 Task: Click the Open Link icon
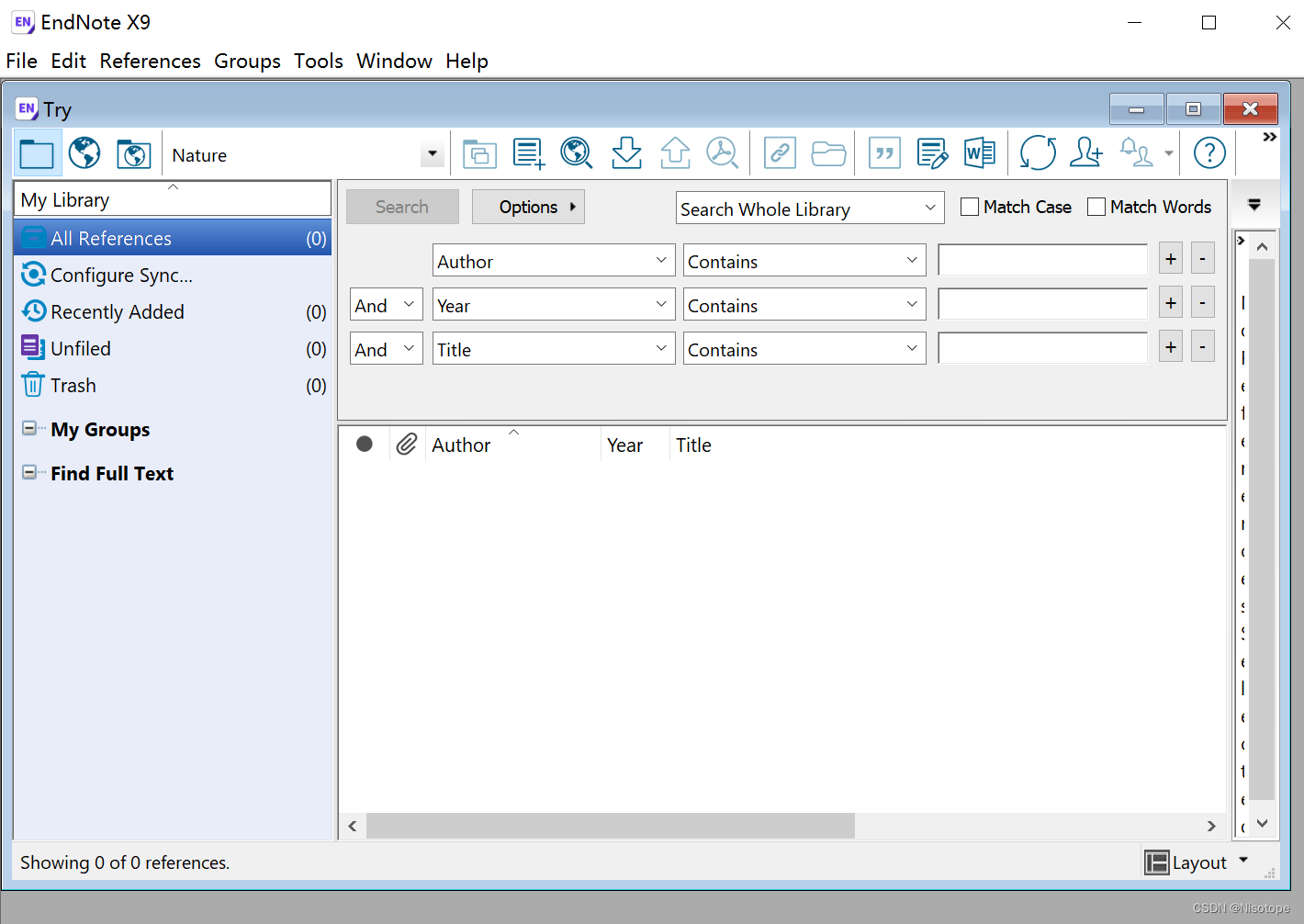(780, 152)
